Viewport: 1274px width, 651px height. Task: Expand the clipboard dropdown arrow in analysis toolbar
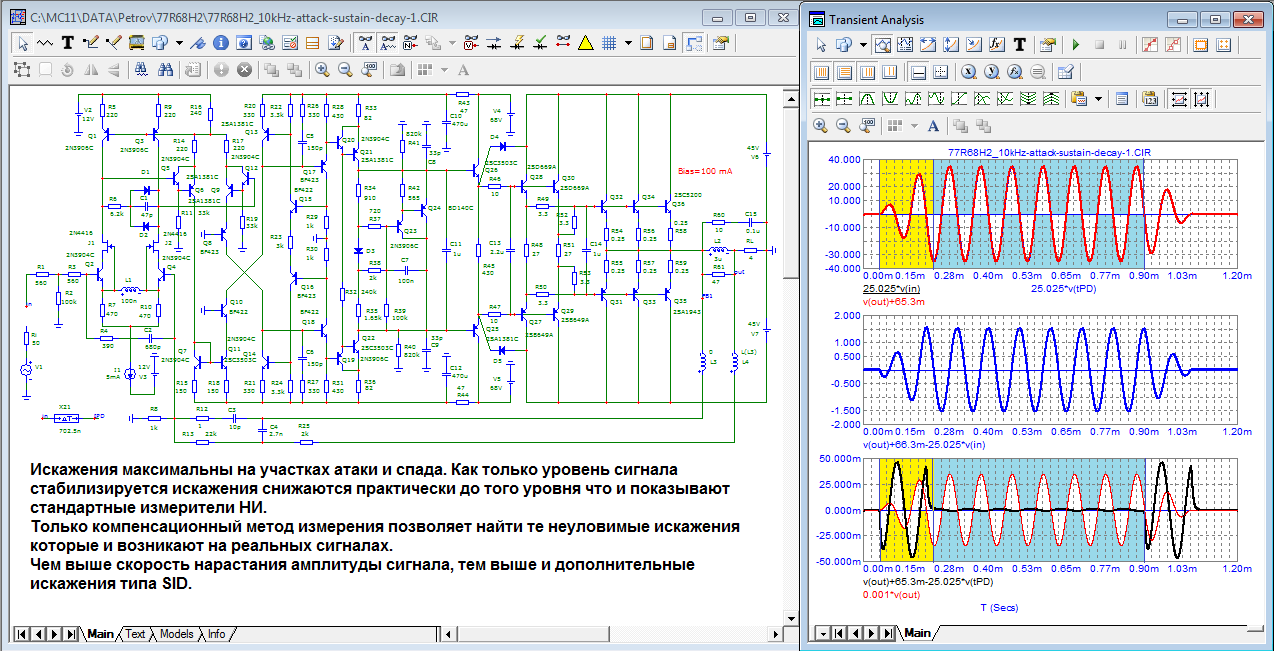click(x=1098, y=99)
